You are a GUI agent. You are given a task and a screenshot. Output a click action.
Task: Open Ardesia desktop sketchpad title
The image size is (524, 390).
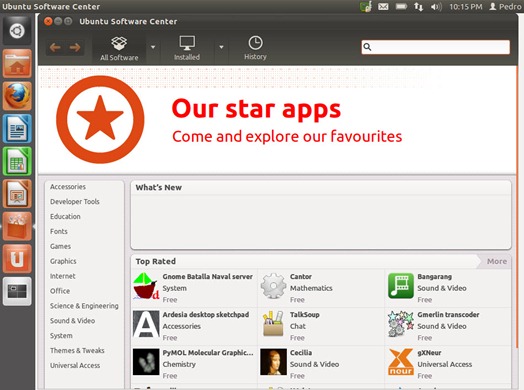(206, 315)
